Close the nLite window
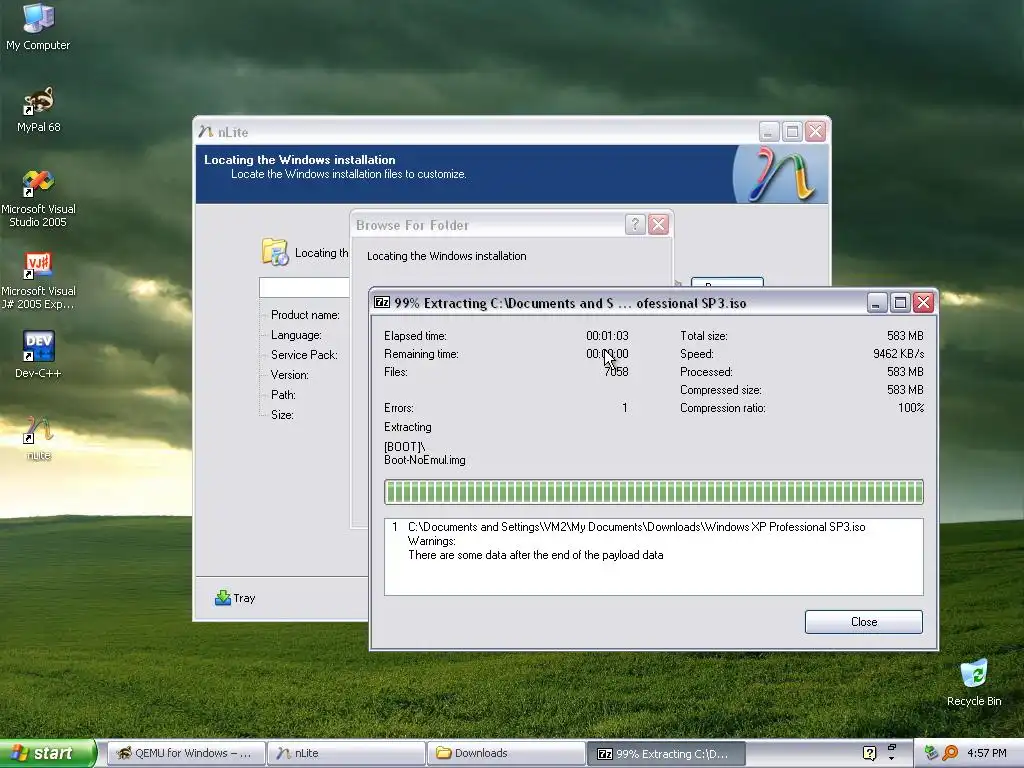 816,131
